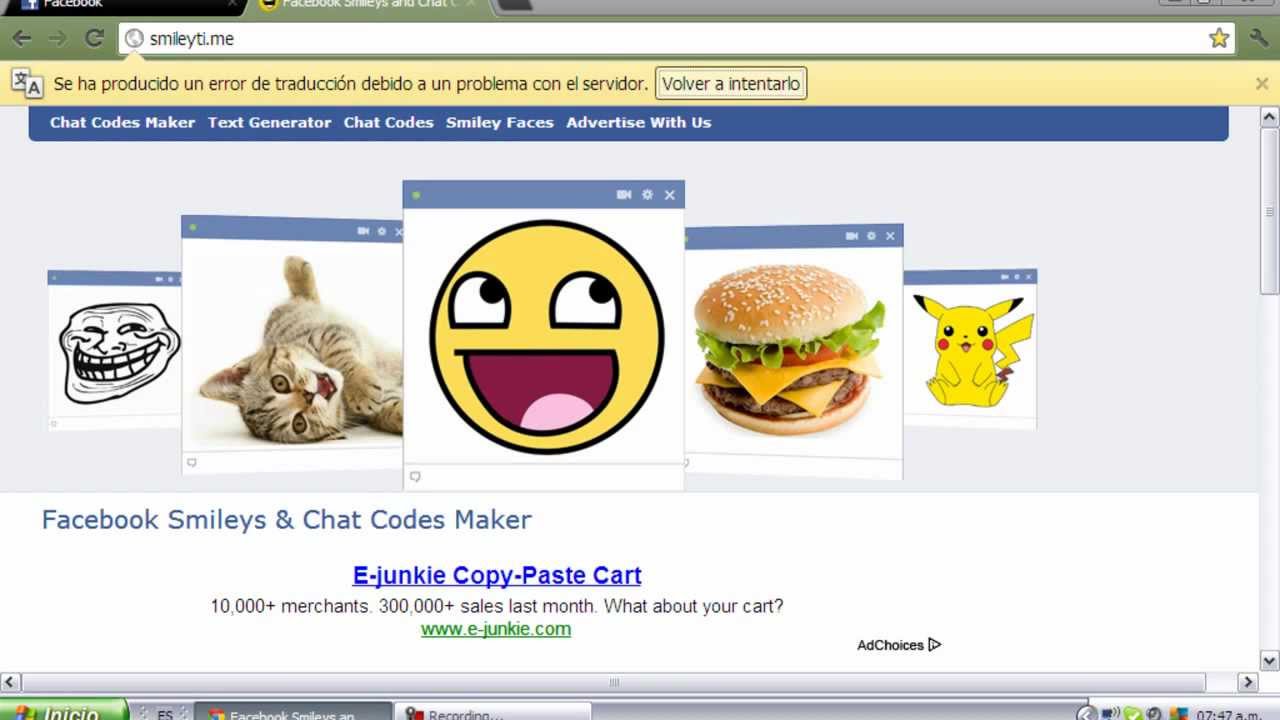
Task: Bookmark this page with the star icon
Action: 1218,39
